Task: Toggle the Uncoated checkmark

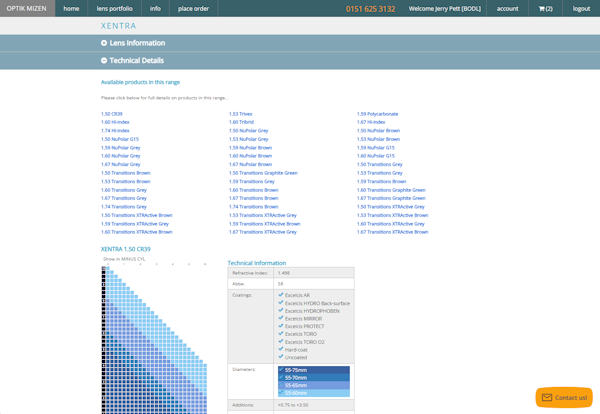Action: coord(281,357)
